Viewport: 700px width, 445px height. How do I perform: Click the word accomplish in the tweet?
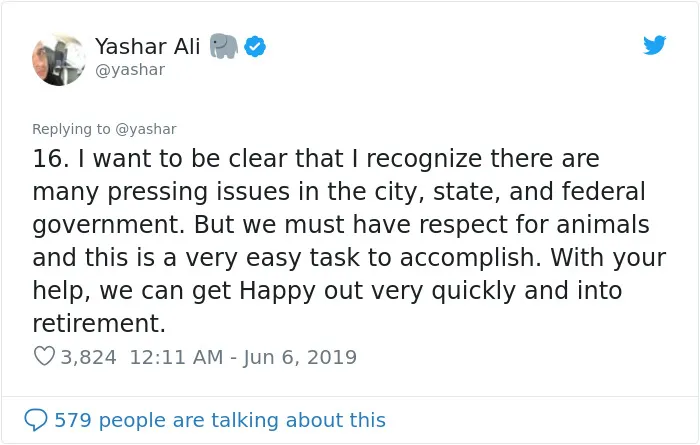470,258
